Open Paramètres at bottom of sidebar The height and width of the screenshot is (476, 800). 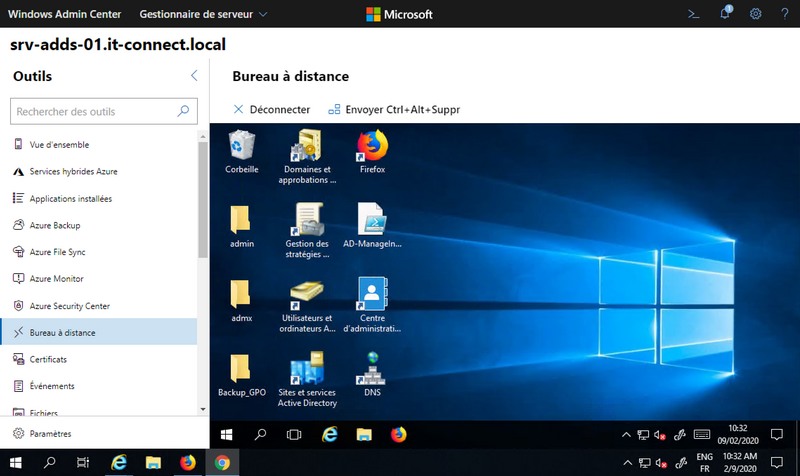50,434
